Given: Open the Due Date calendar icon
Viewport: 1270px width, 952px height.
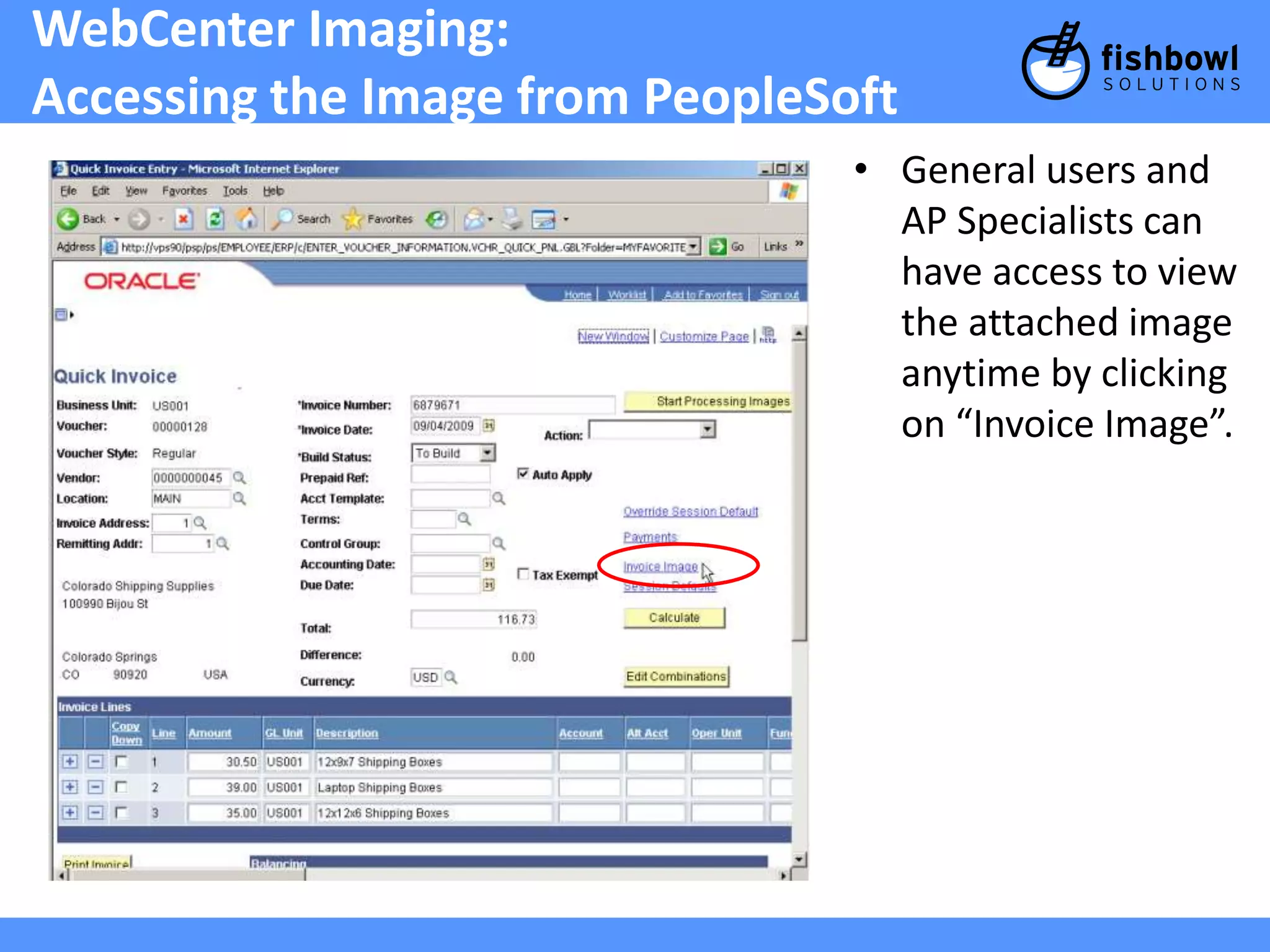Looking at the screenshot, I should (489, 584).
